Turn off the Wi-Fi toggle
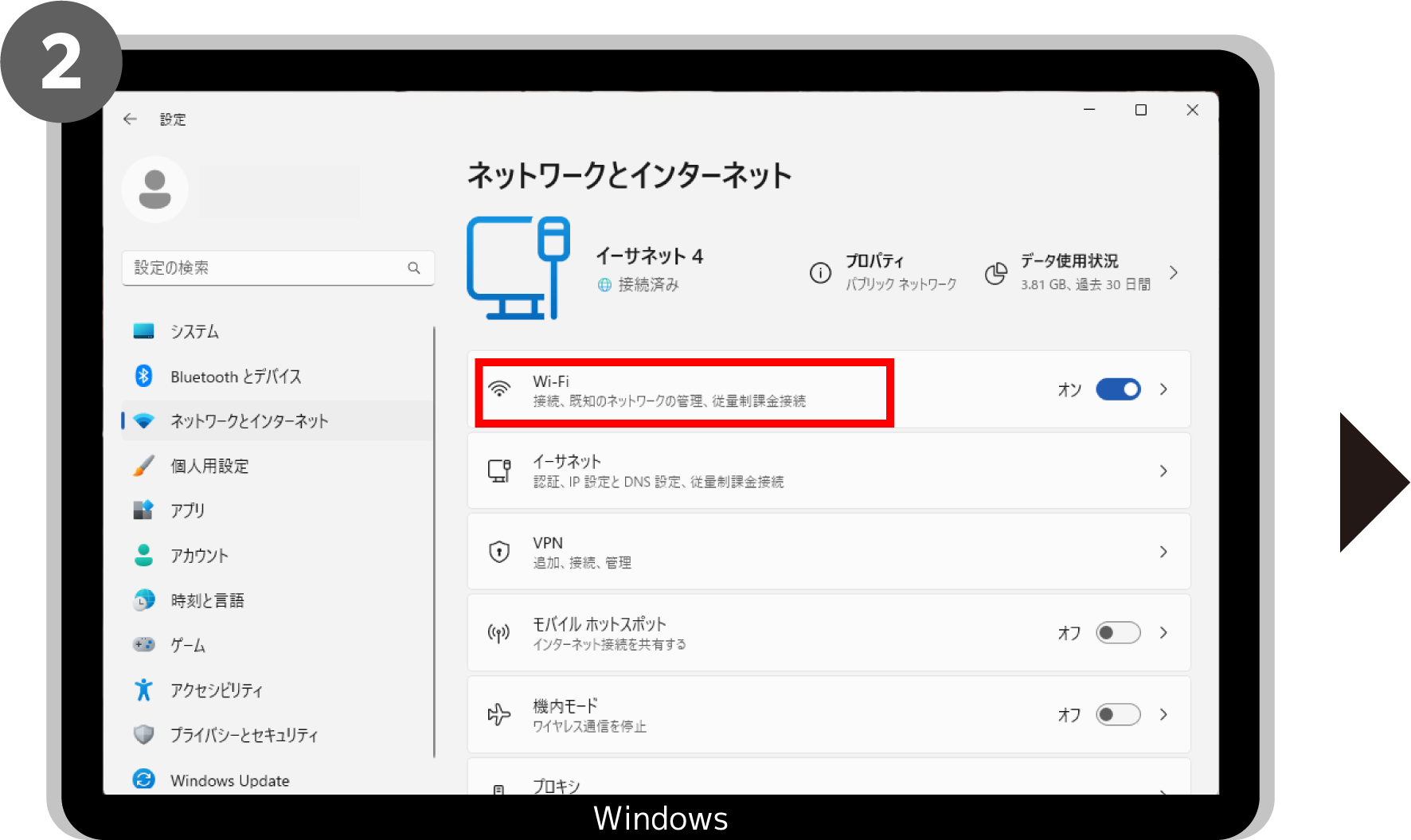 click(x=1118, y=389)
